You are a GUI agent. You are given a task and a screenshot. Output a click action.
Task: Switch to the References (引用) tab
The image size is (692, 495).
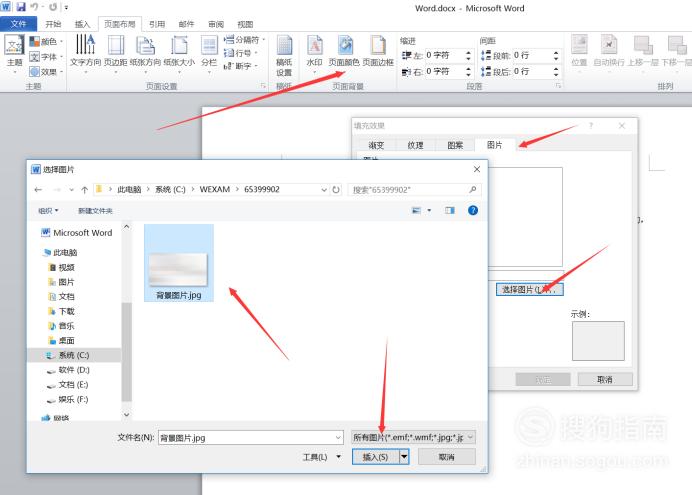click(157, 24)
